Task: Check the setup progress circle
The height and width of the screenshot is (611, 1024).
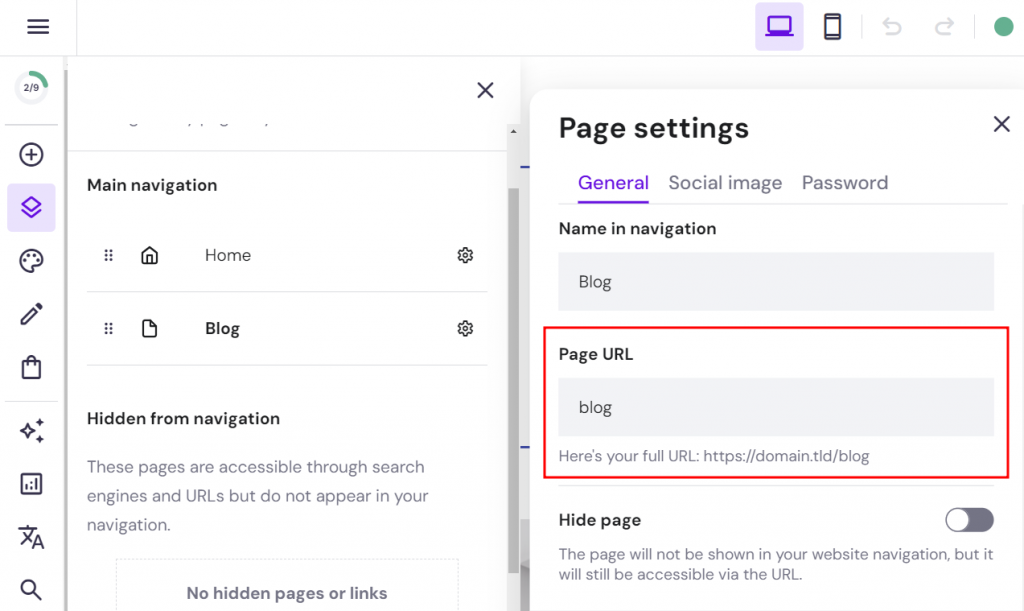Action: click(x=31, y=88)
